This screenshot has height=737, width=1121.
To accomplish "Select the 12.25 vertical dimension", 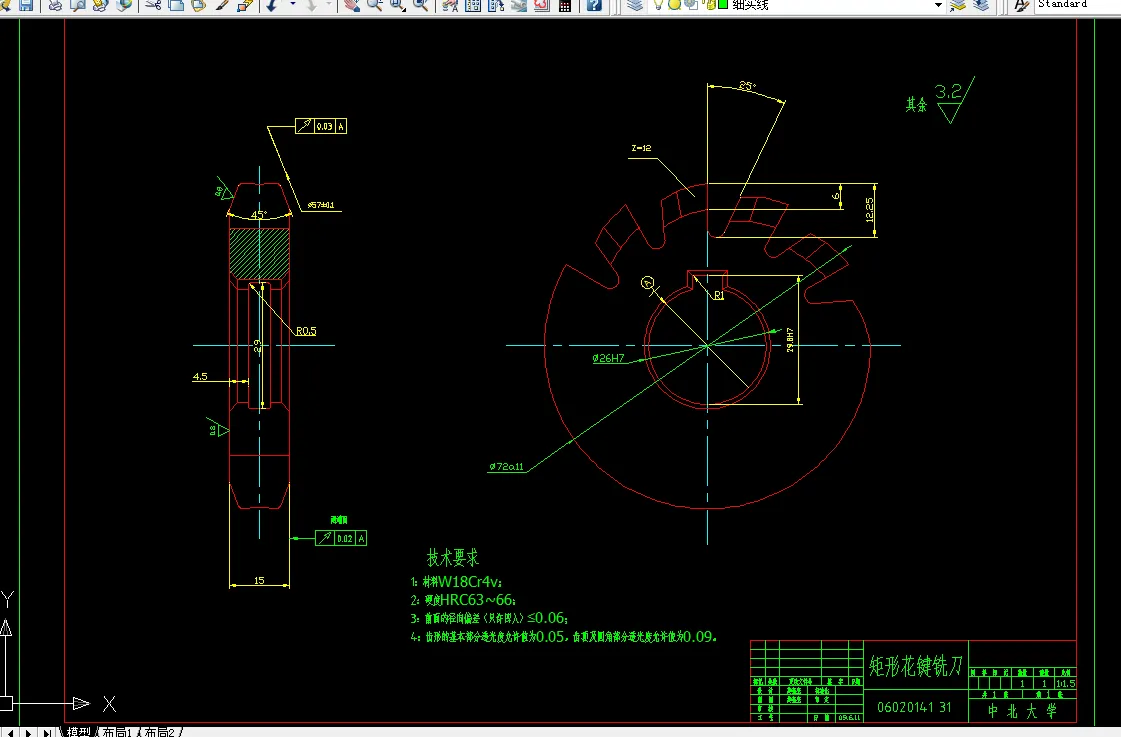I will [x=869, y=209].
